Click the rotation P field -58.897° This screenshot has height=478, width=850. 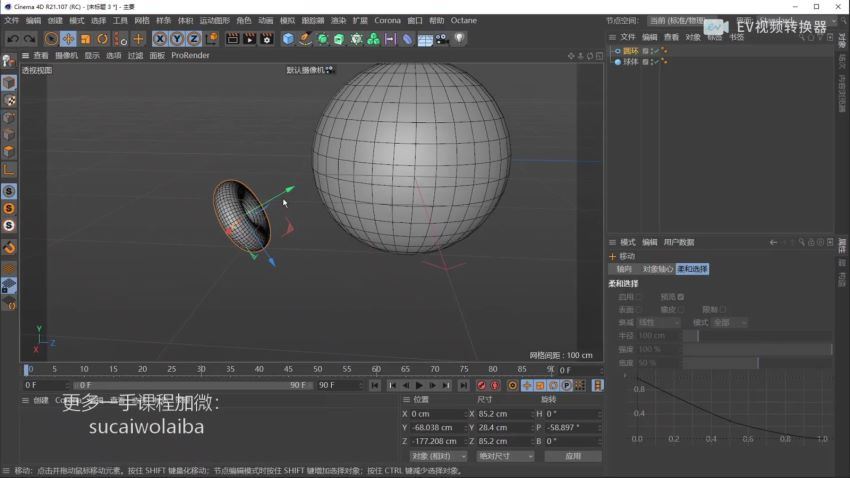click(572, 428)
